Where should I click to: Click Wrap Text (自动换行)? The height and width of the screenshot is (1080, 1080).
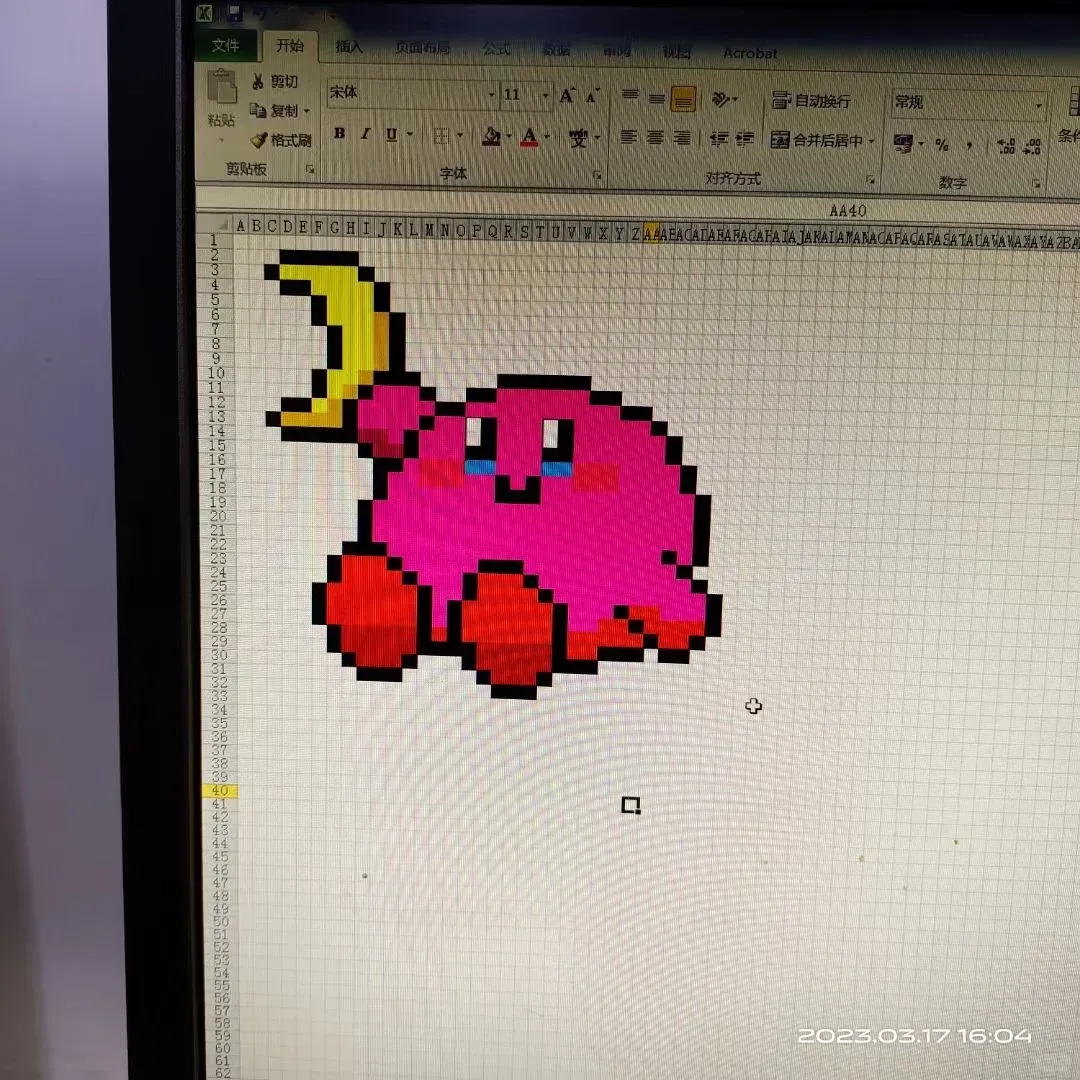(811, 101)
